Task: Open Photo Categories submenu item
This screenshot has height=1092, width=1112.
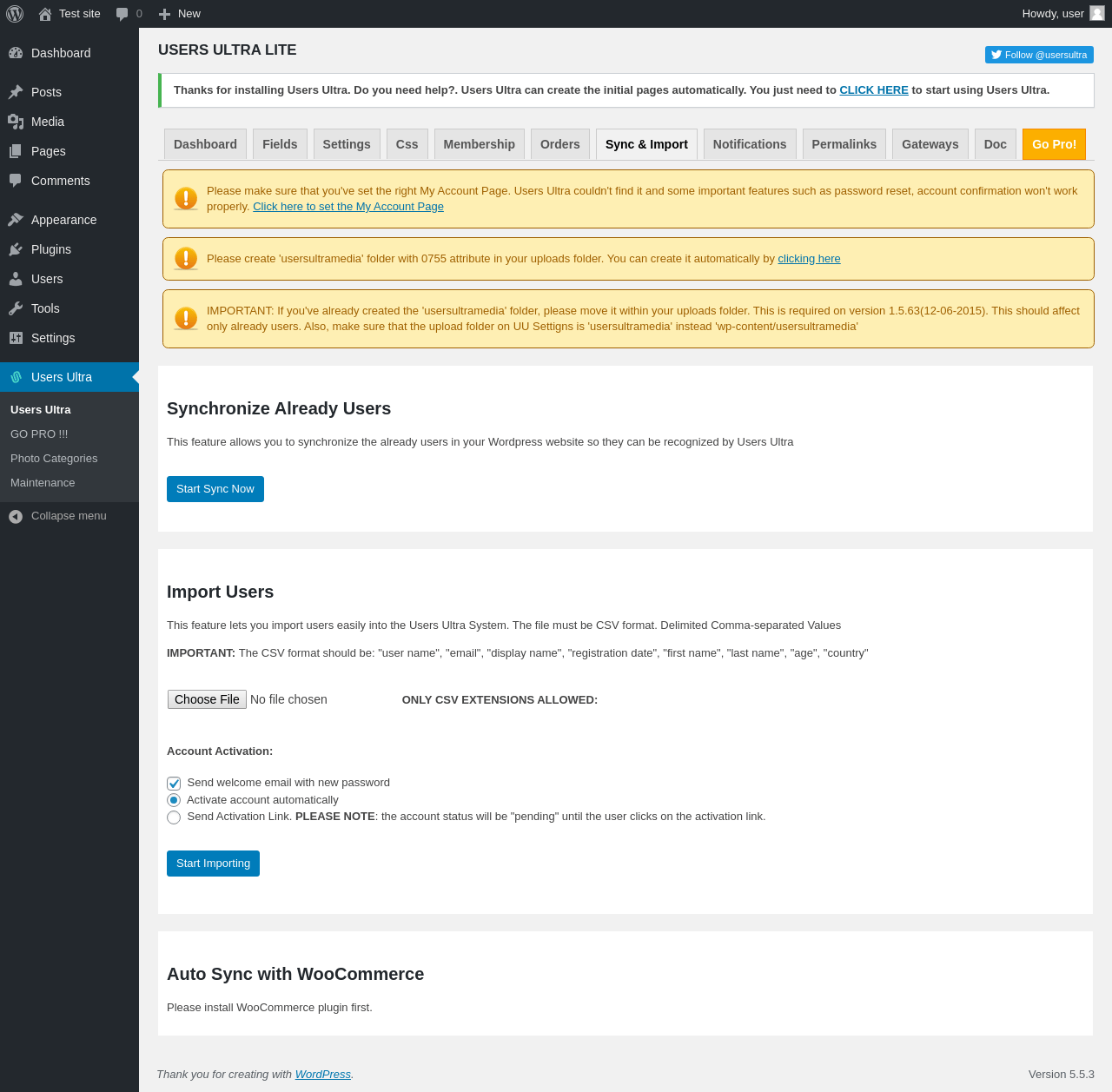Action: coord(69,459)
